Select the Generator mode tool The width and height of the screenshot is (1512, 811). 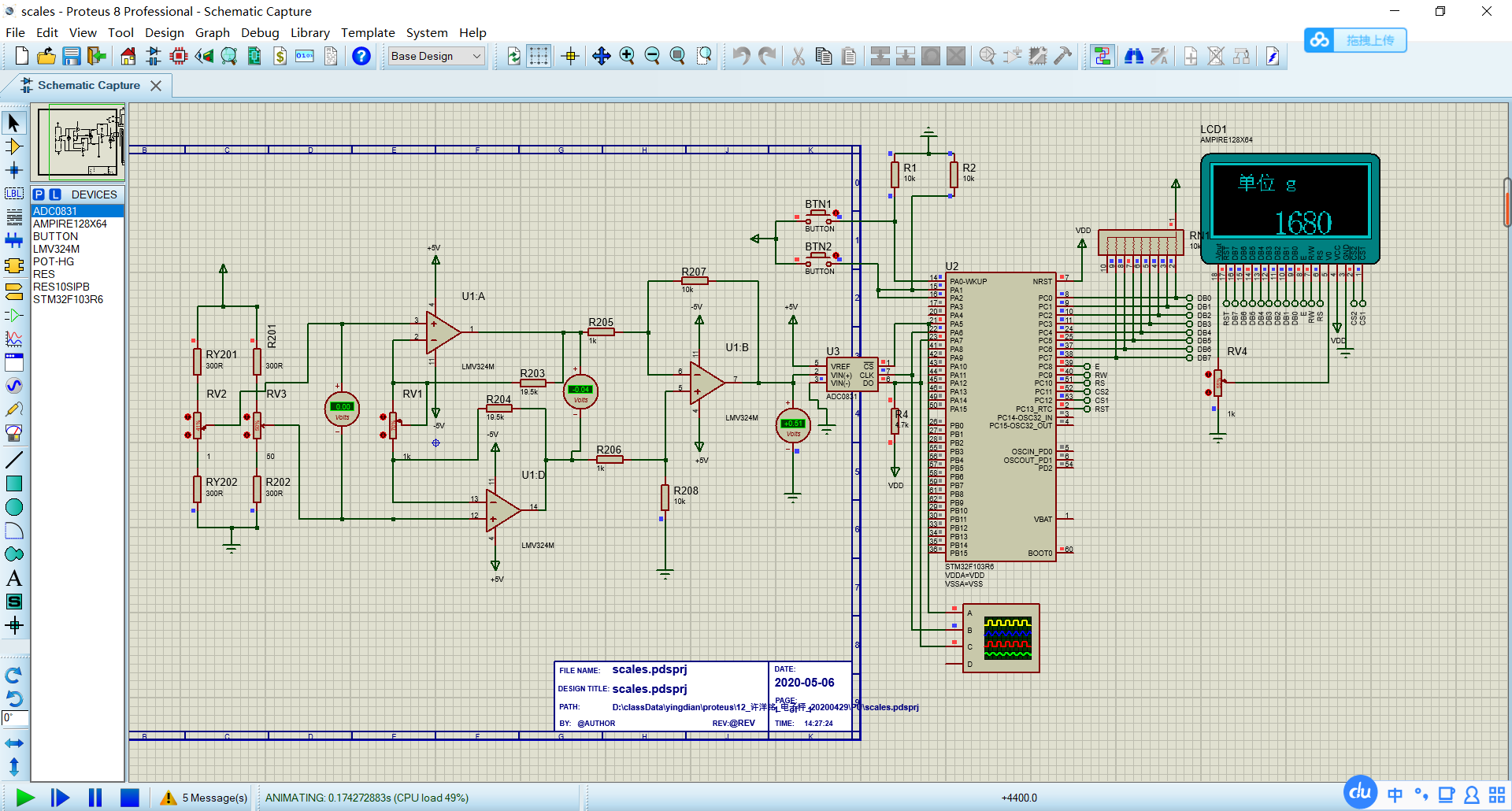click(14, 386)
